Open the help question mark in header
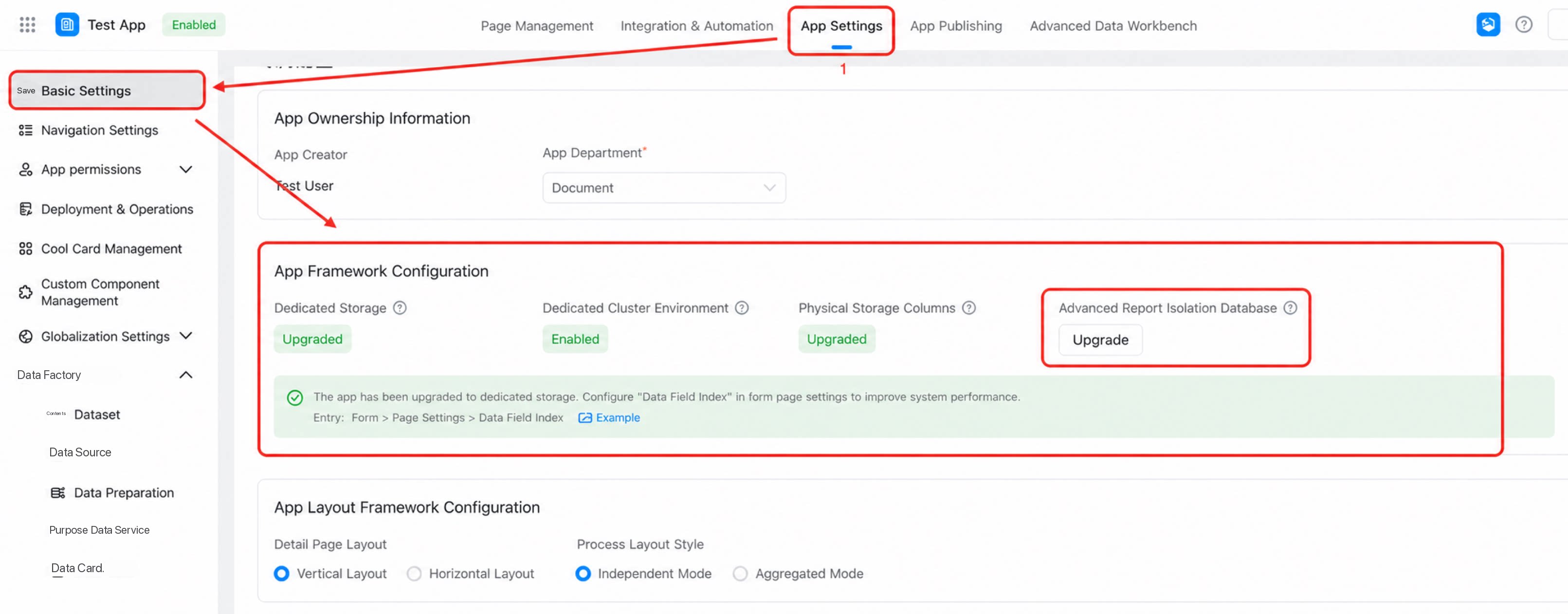The width and height of the screenshot is (1568, 614). [1524, 24]
